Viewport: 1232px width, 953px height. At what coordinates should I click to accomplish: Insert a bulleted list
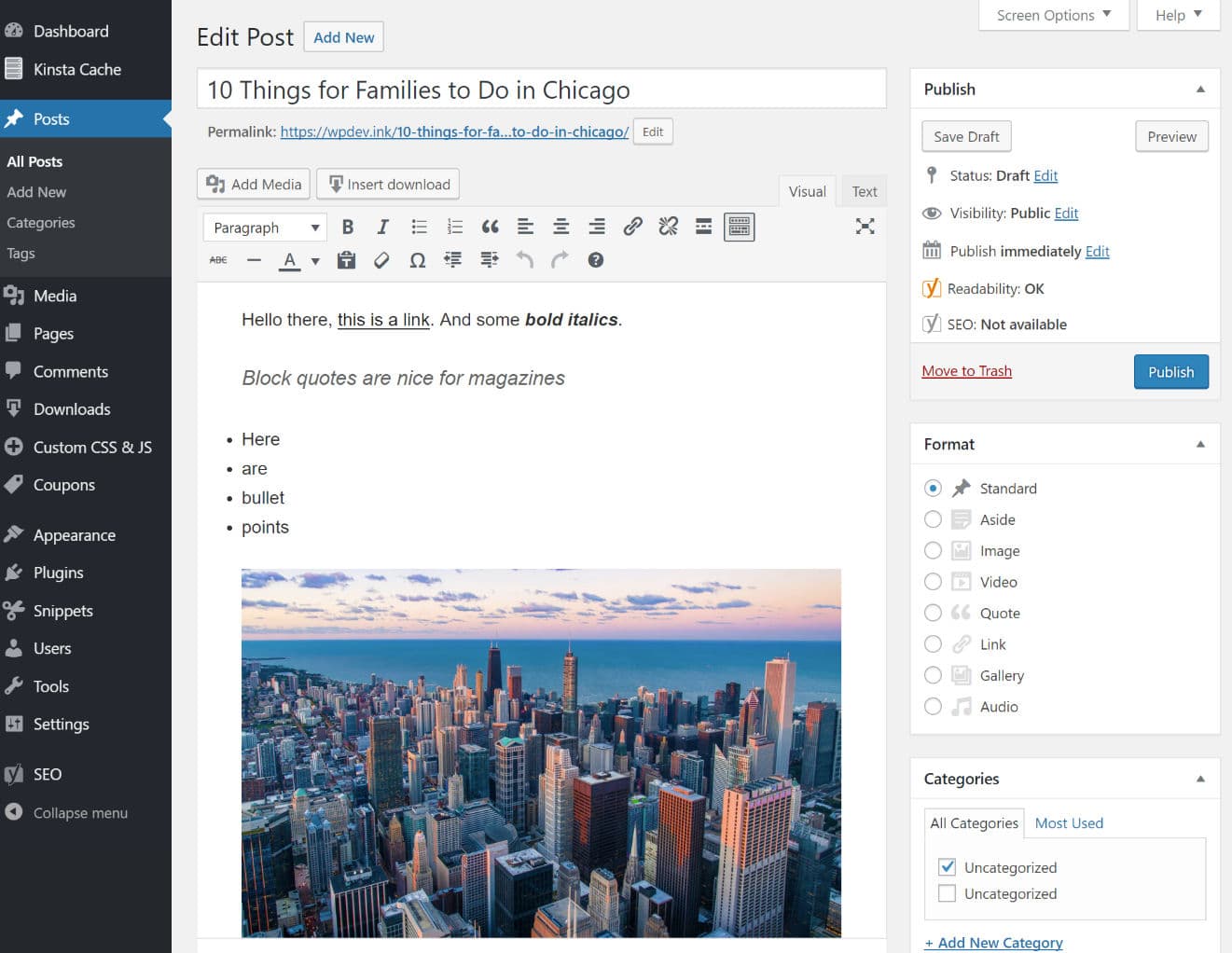[419, 226]
